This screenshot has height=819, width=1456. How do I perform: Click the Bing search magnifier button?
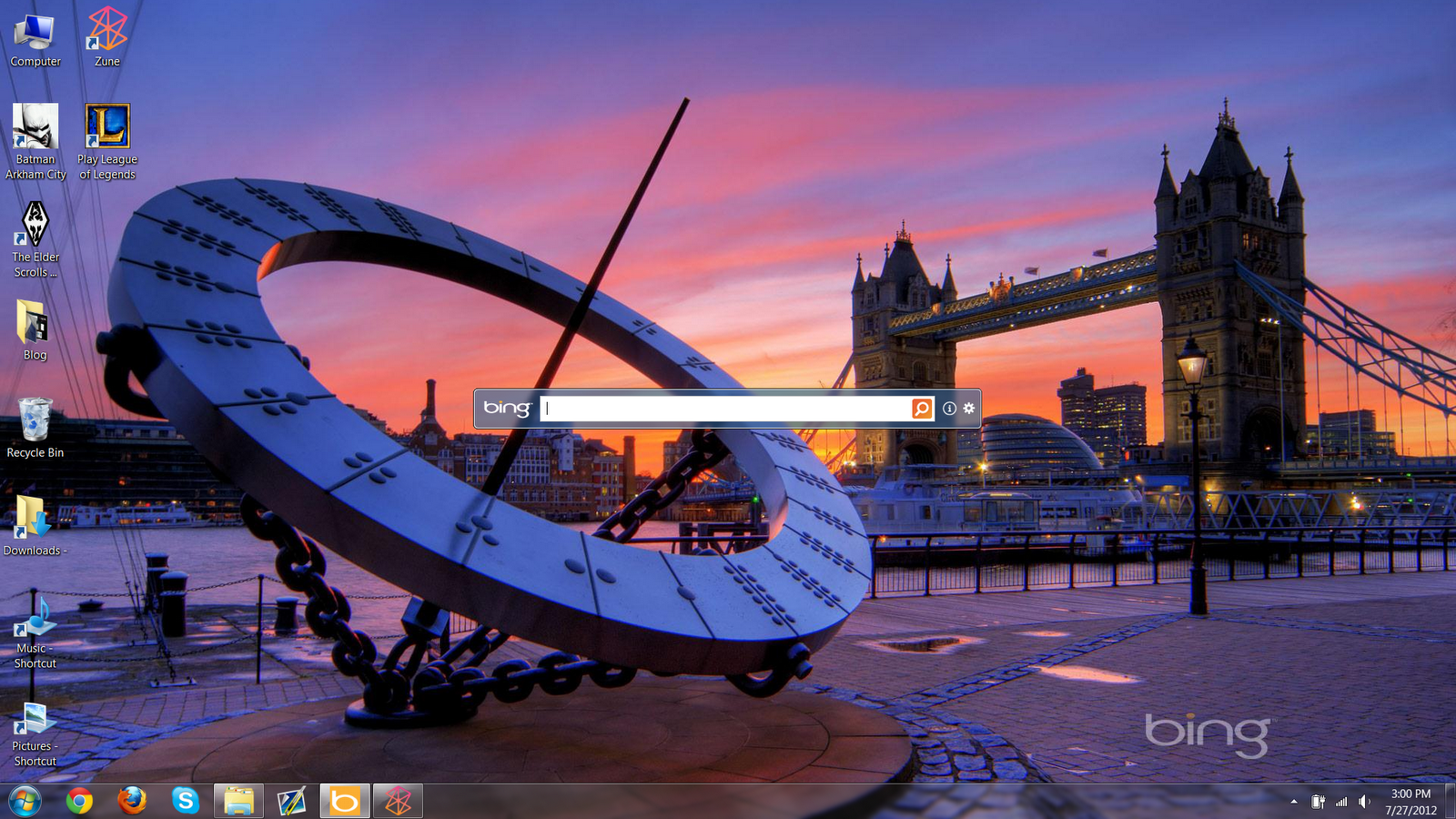pyautogui.click(x=922, y=409)
